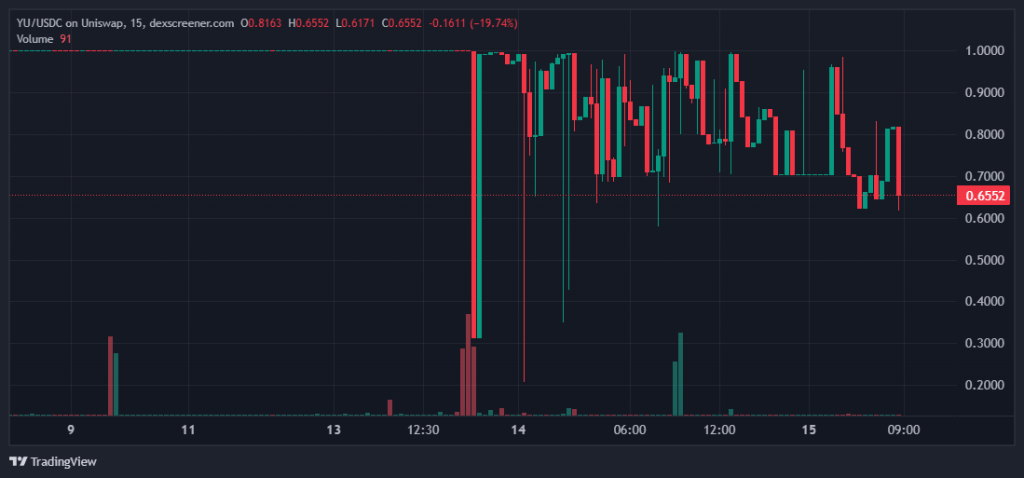Click the 12:30 time axis label
The image size is (1024, 478).
click(x=424, y=430)
